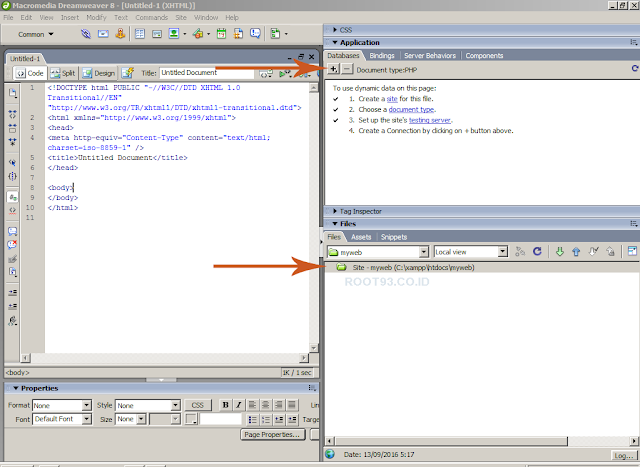
Task: Remove Comment icon in code toolbar
Action: point(13,245)
